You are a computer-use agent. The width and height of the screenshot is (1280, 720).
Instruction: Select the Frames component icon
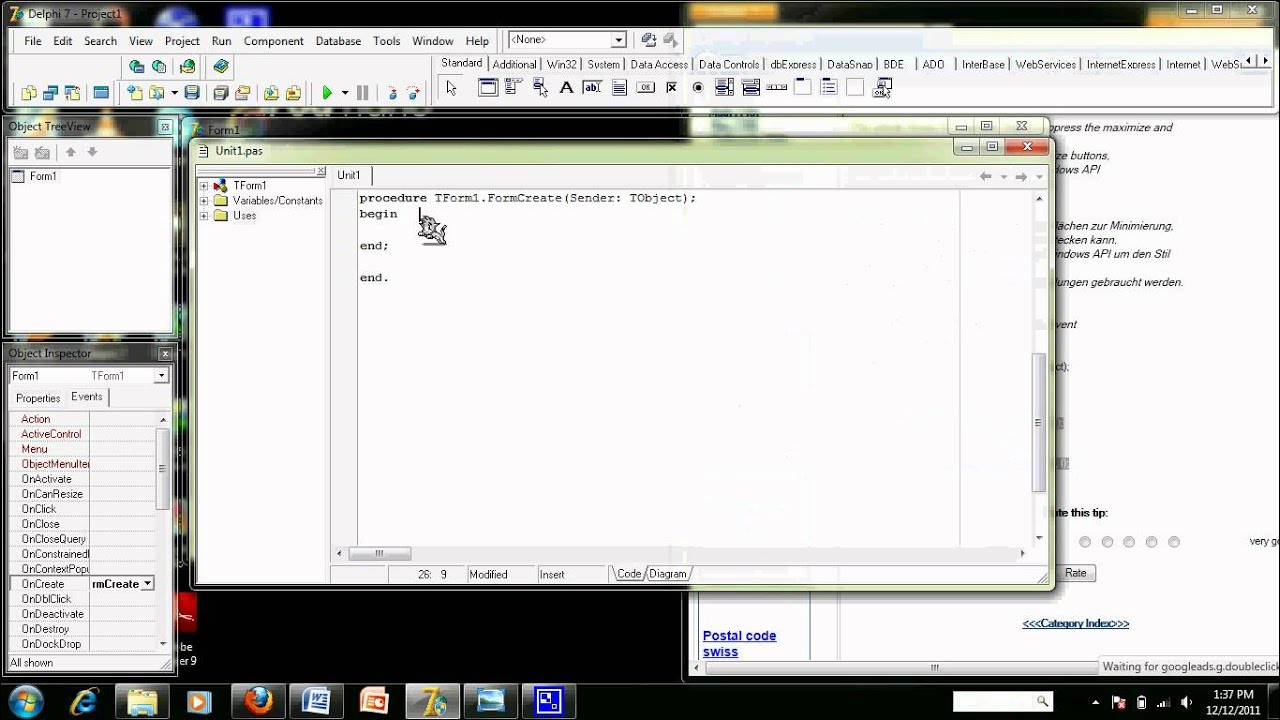[x=488, y=88]
